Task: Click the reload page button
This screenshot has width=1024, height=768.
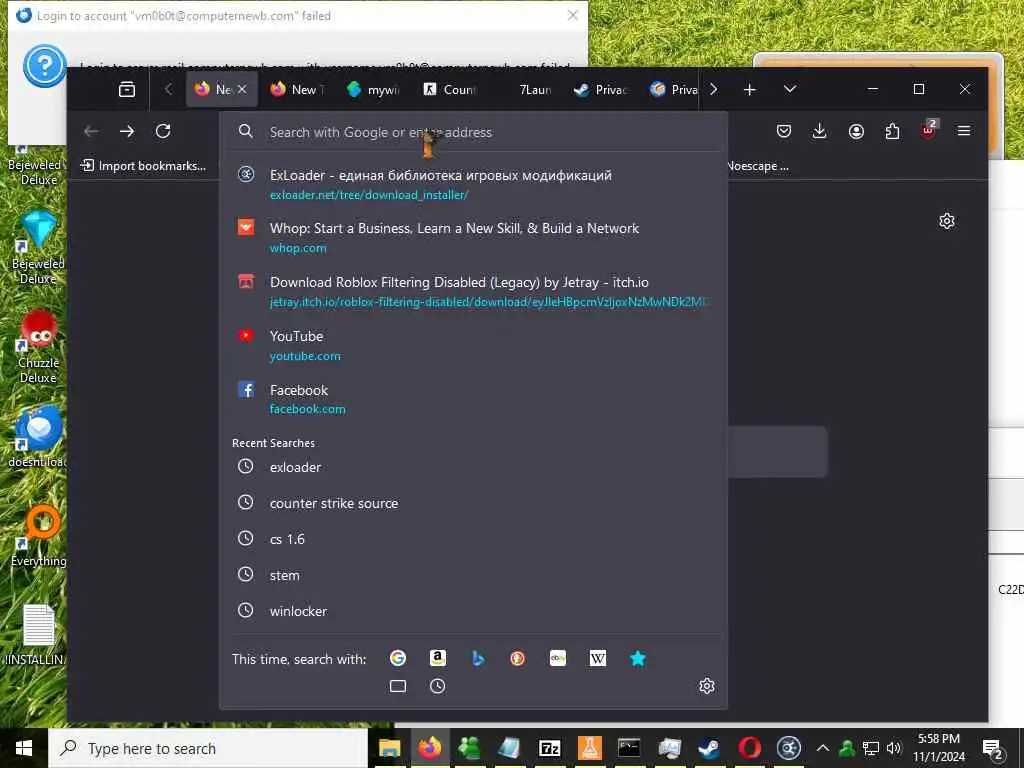Action: (x=163, y=131)
